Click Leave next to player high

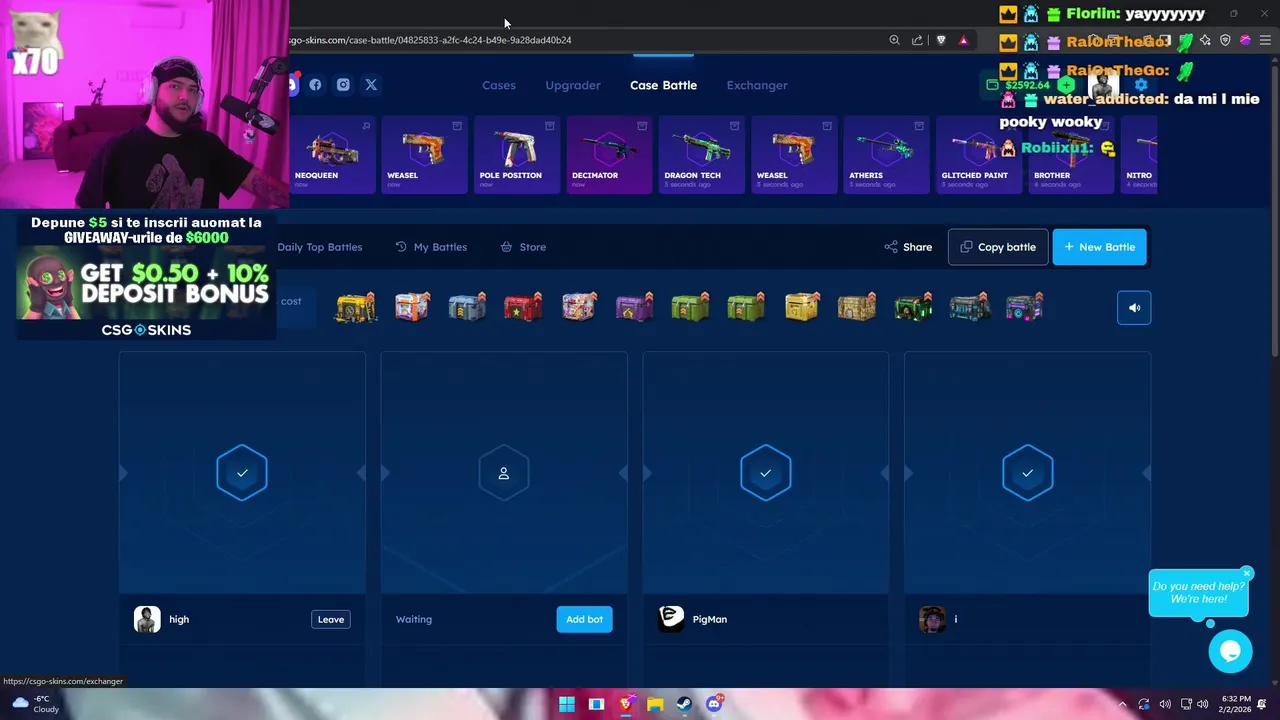331,619
